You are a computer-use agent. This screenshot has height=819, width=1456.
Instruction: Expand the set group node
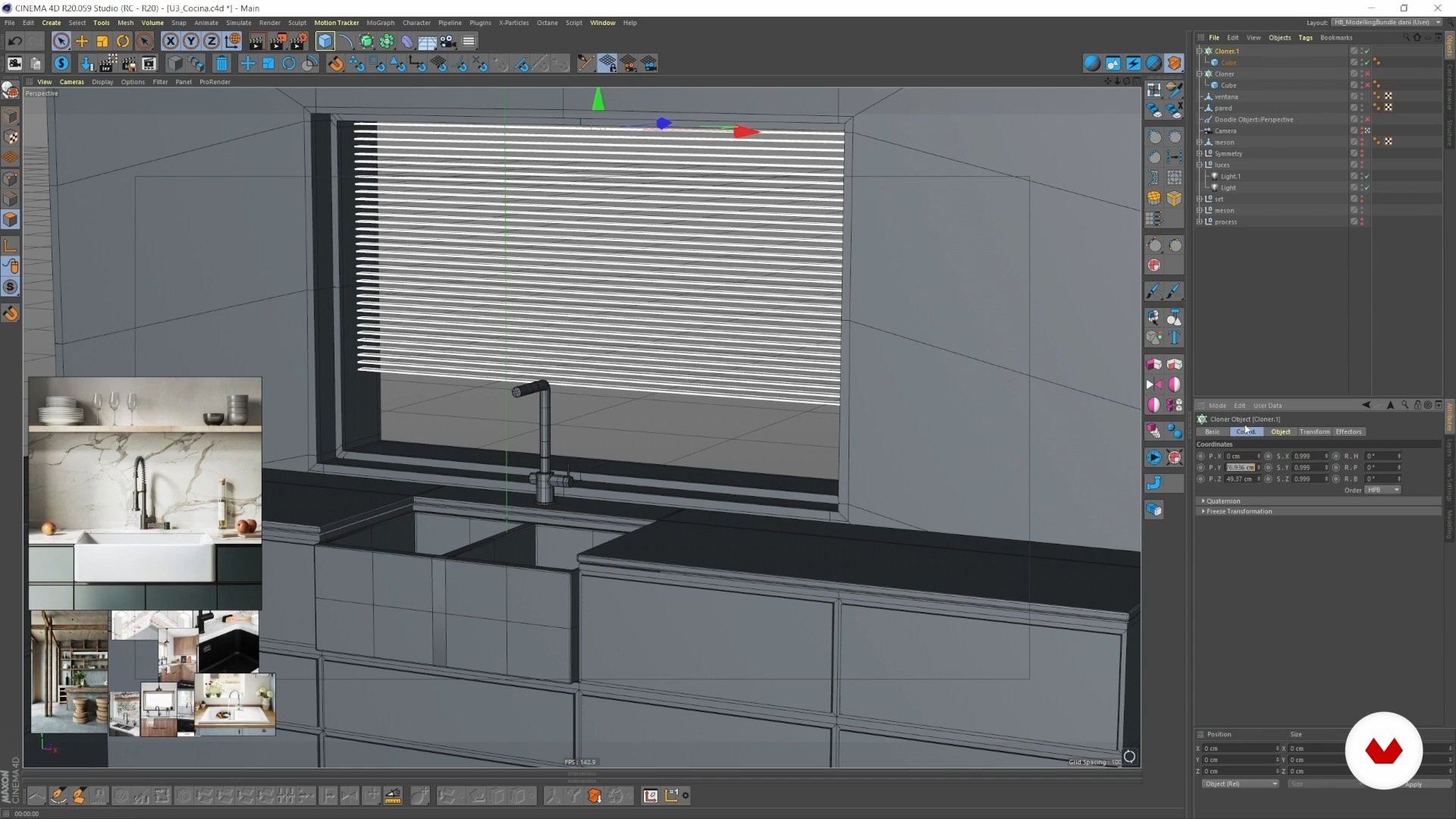coord(1200,199)
